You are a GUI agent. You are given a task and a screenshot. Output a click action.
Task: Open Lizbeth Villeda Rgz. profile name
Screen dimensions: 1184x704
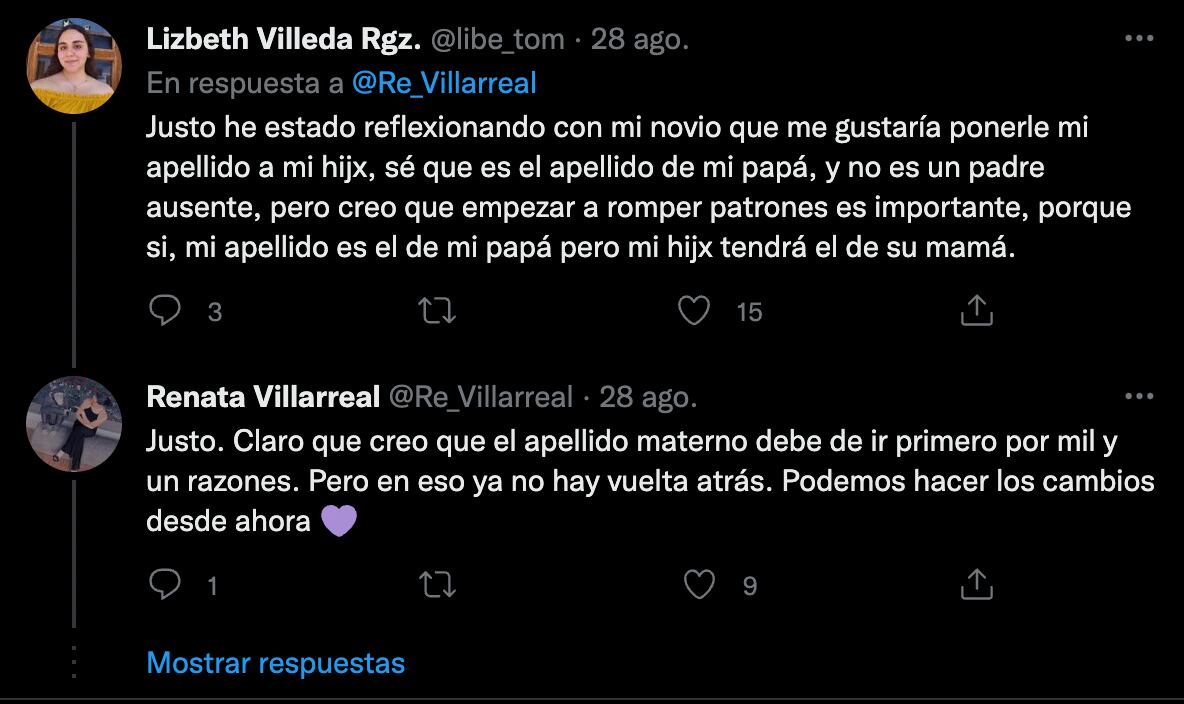coord(283,39)
